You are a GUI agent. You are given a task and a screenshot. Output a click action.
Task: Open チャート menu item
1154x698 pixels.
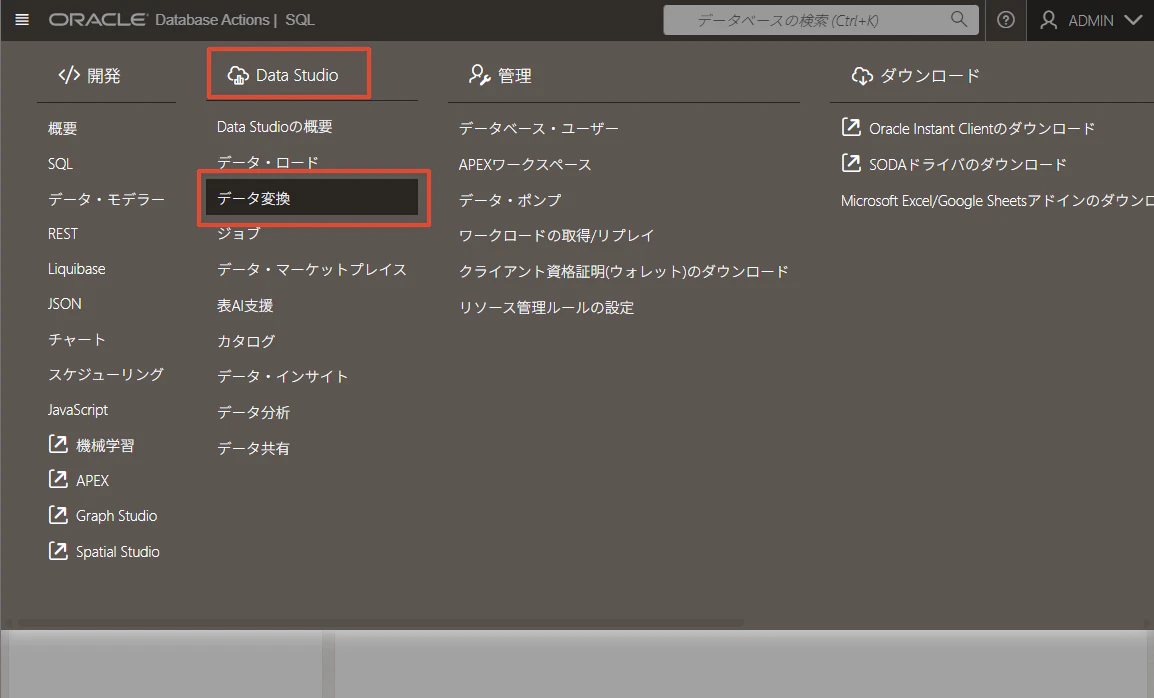(77, 339)
